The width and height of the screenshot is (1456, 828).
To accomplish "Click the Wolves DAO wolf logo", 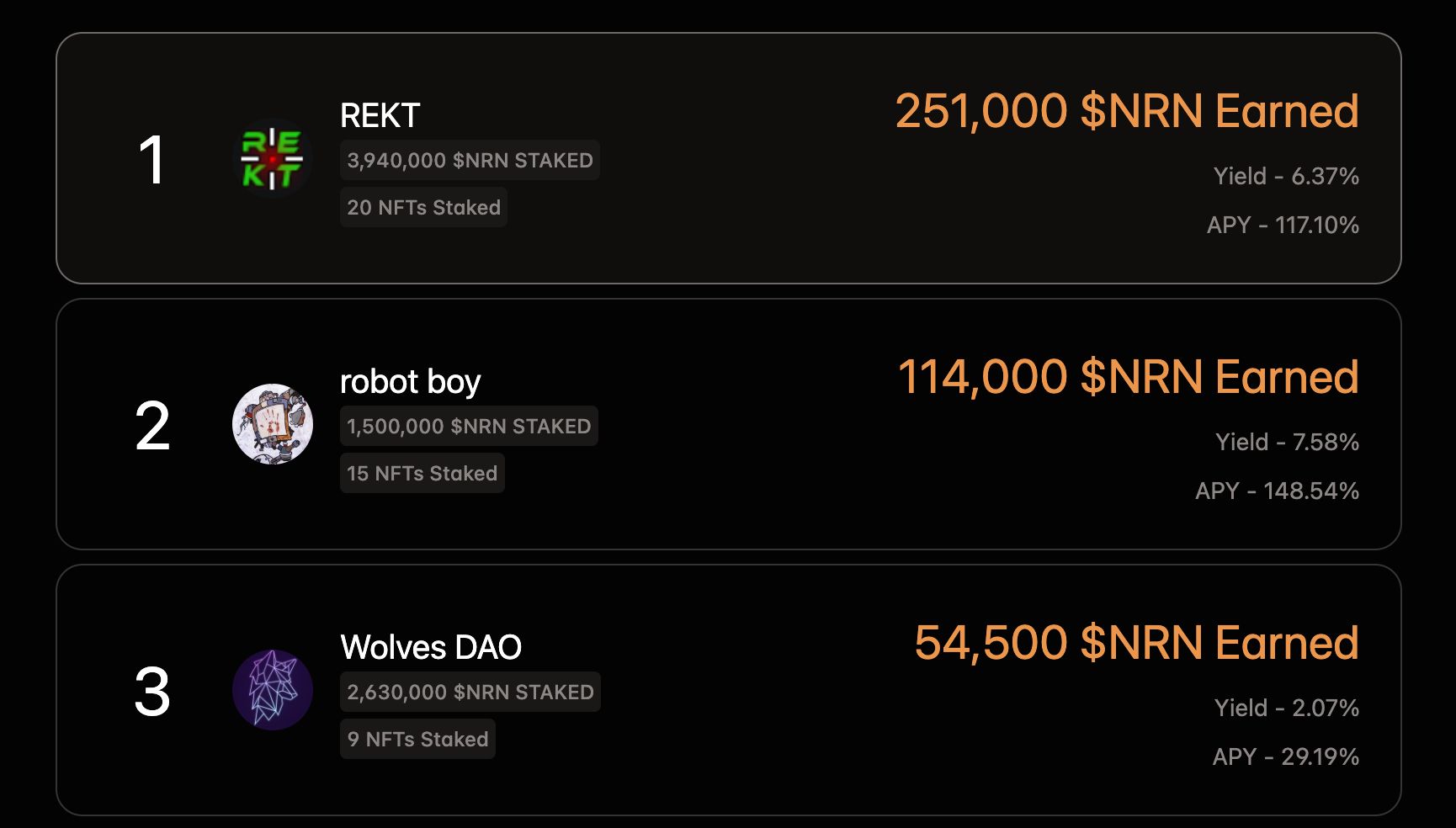I will point(272,690).
